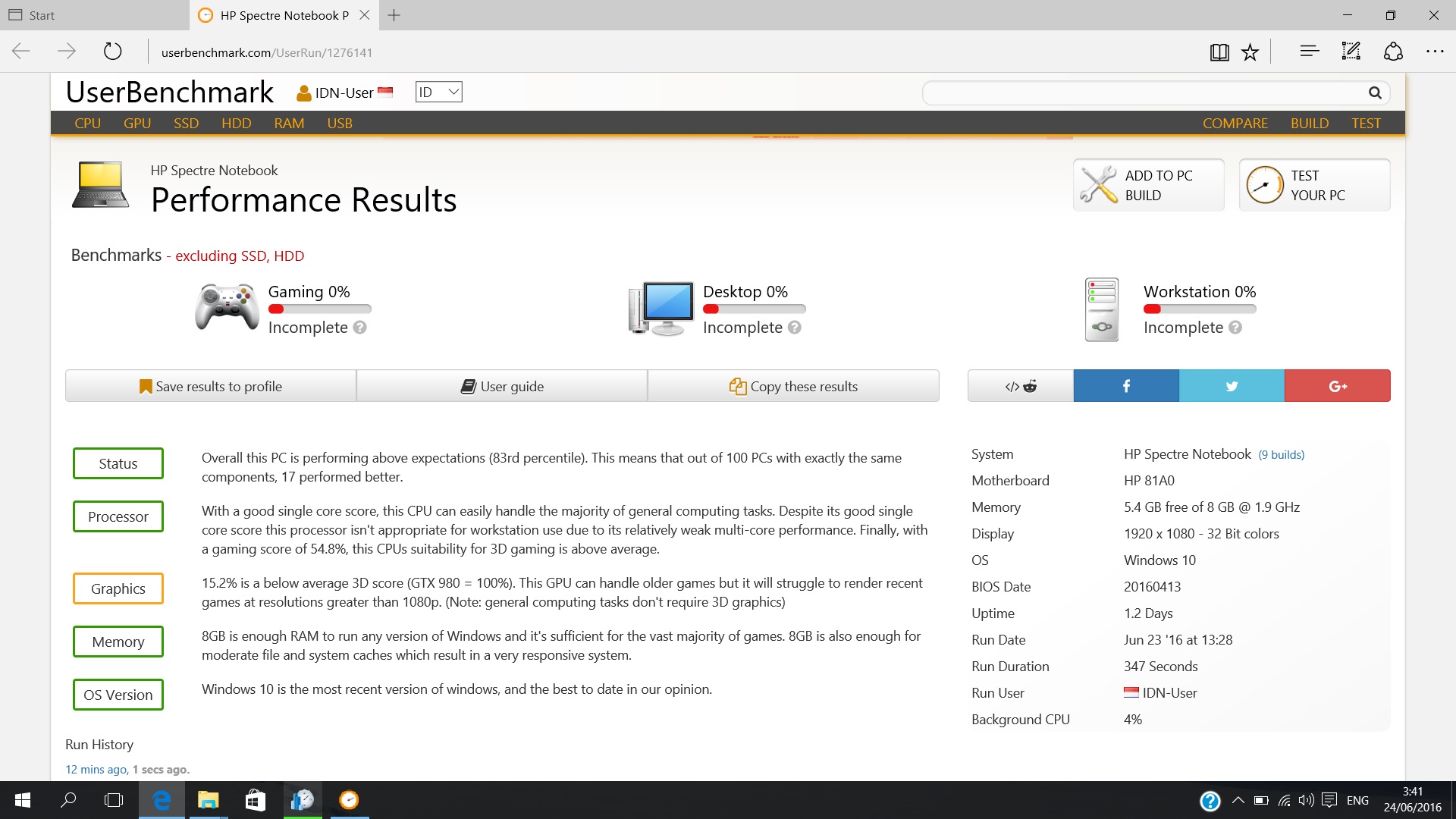Click Gaming Incomplete help question mark
Image resolution: width=1456 pixels, height=819 pixels.
coord(360,328)
